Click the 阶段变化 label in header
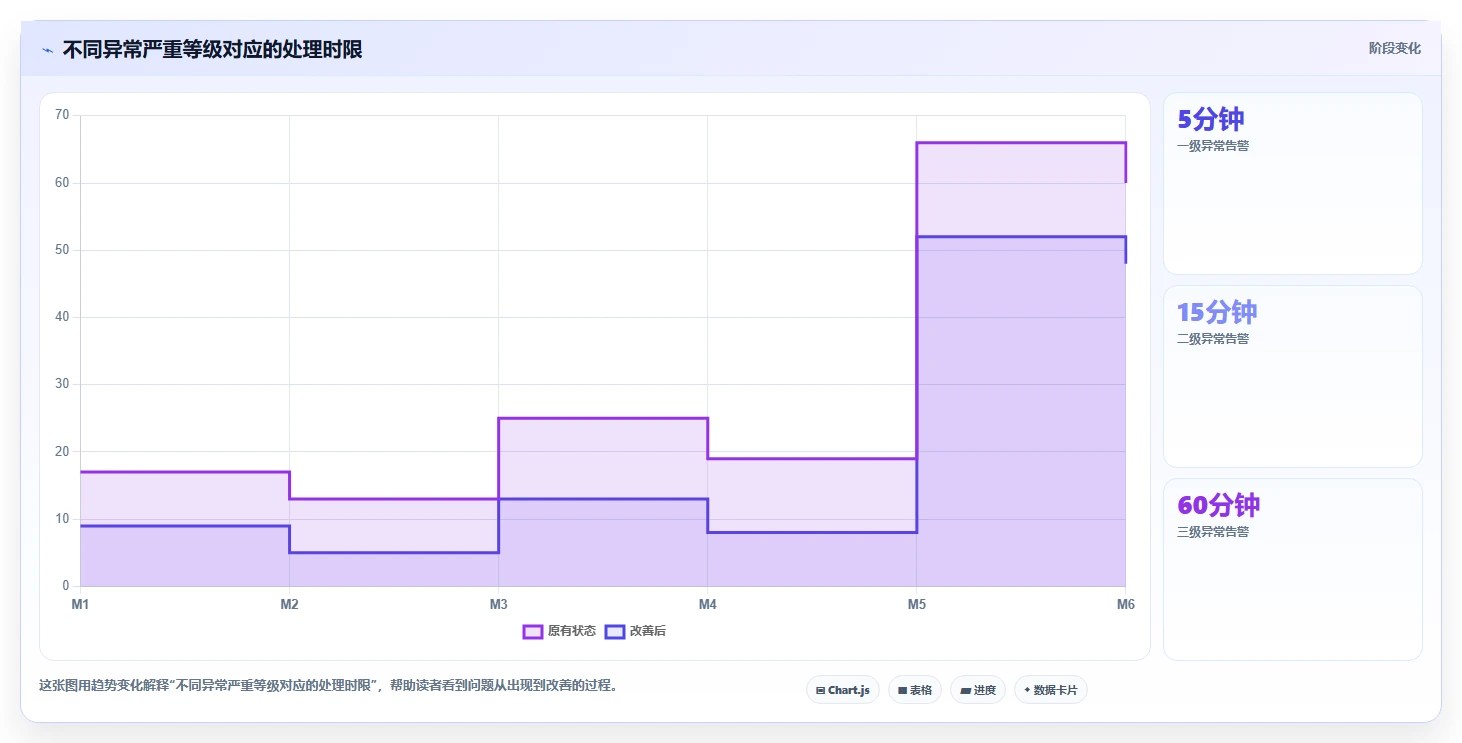1462x743 pixels. click(1395, 49)
